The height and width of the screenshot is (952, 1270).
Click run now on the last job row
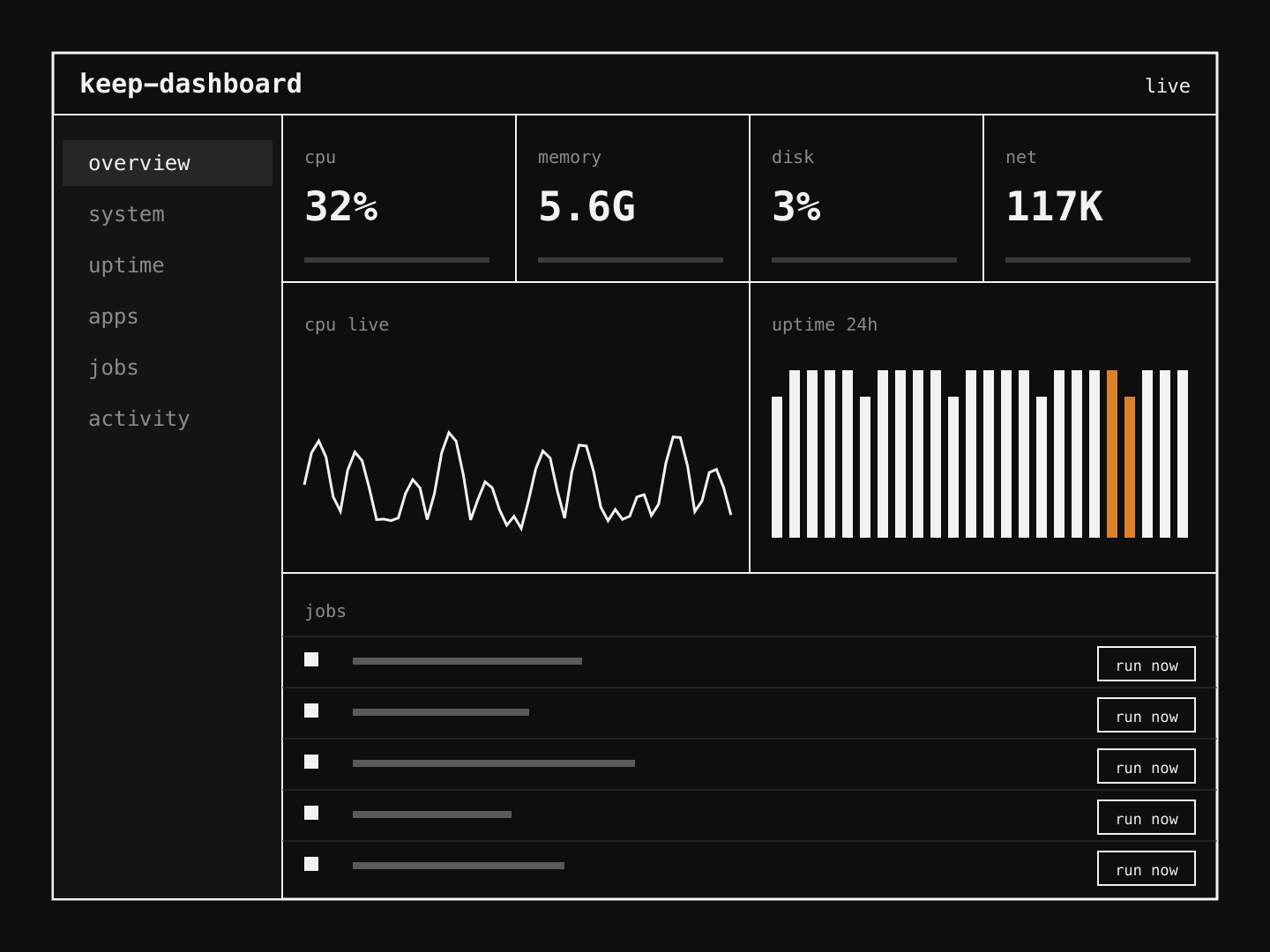point(1147,868)
